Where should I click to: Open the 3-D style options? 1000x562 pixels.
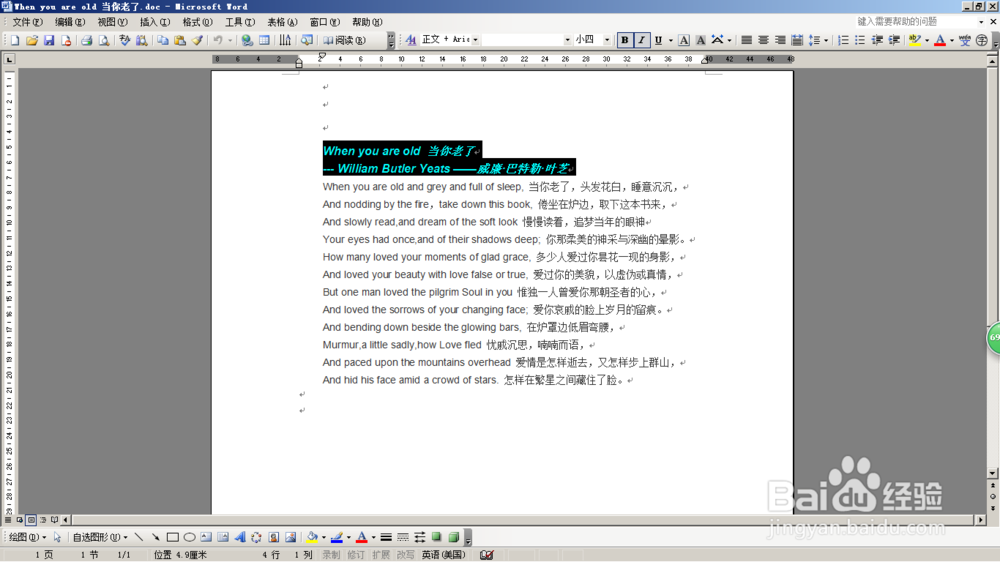(454, 537)
